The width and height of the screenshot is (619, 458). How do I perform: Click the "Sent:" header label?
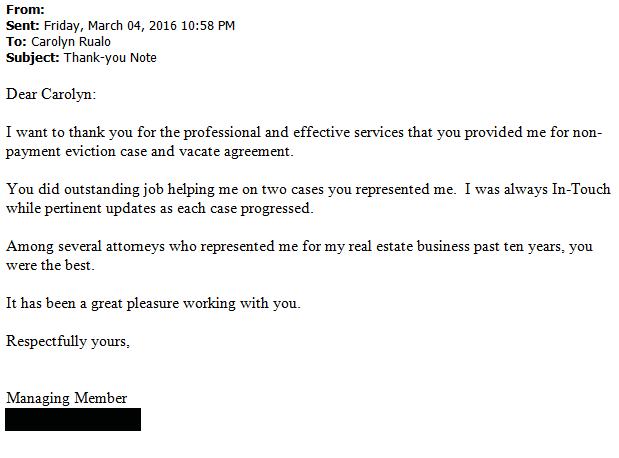[x=24, y=25]
